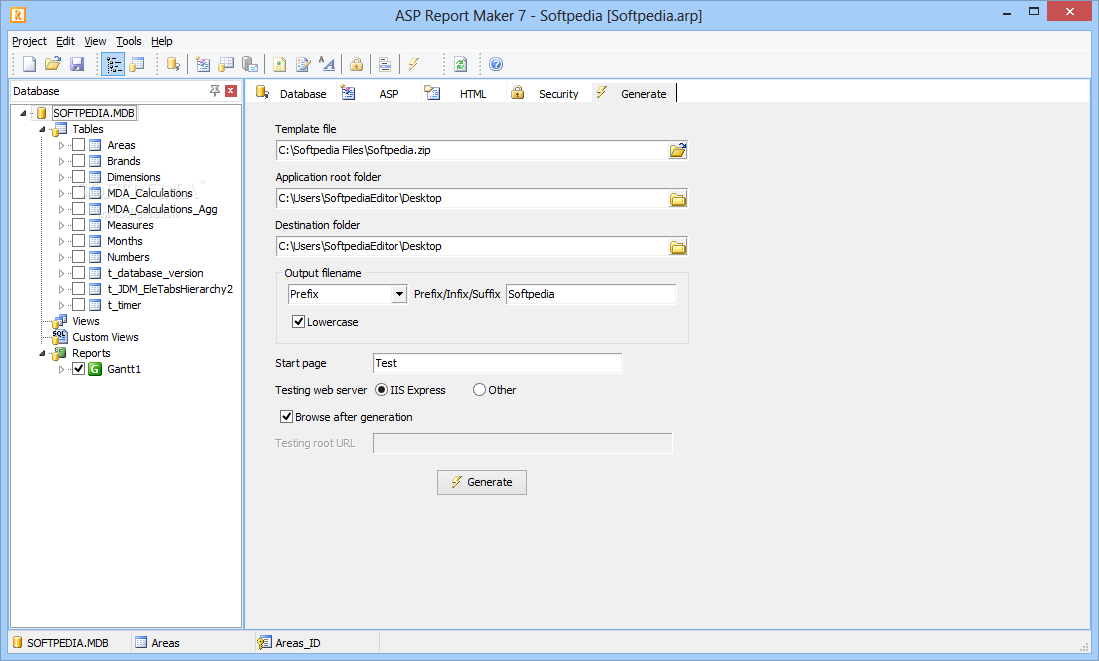Open the Prefix output filename dropdown

399,294
